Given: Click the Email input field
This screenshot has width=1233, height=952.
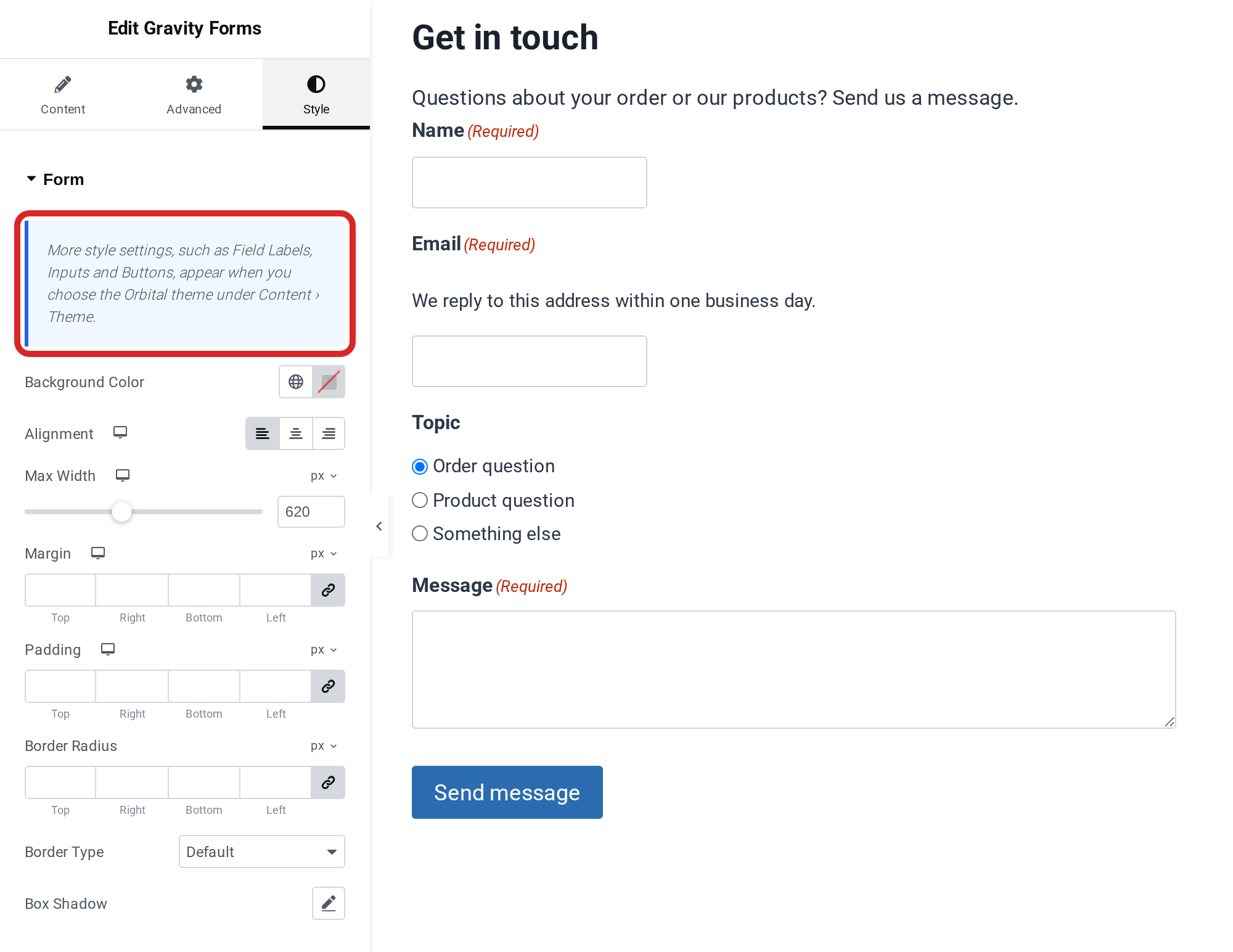Looking at the screenshot, I should click(x=530, y=361).
